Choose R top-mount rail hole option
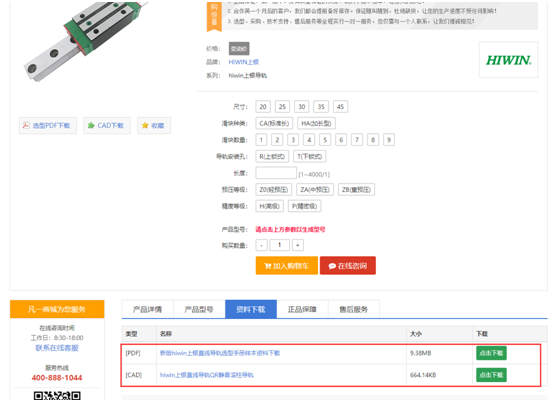The width and height of the screenshot is (558, 402). pyautogui.click(x=272, y=157)
